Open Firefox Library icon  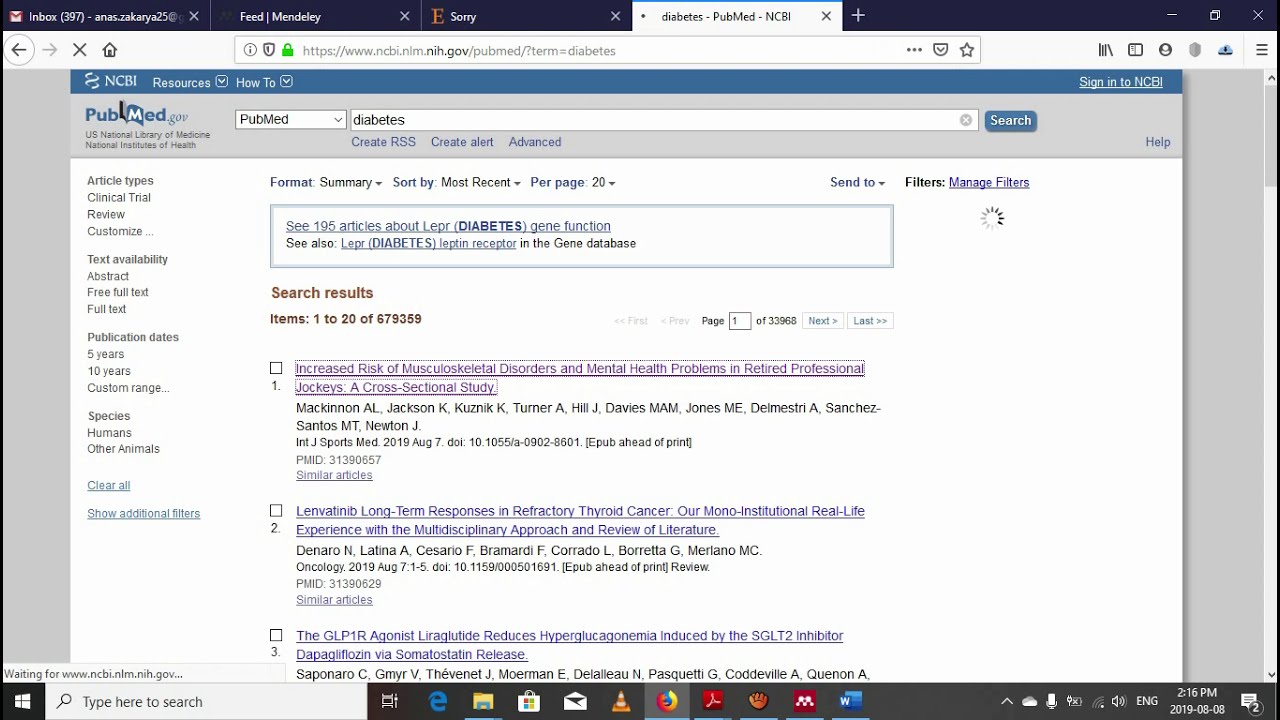(x=1106, y=50)
